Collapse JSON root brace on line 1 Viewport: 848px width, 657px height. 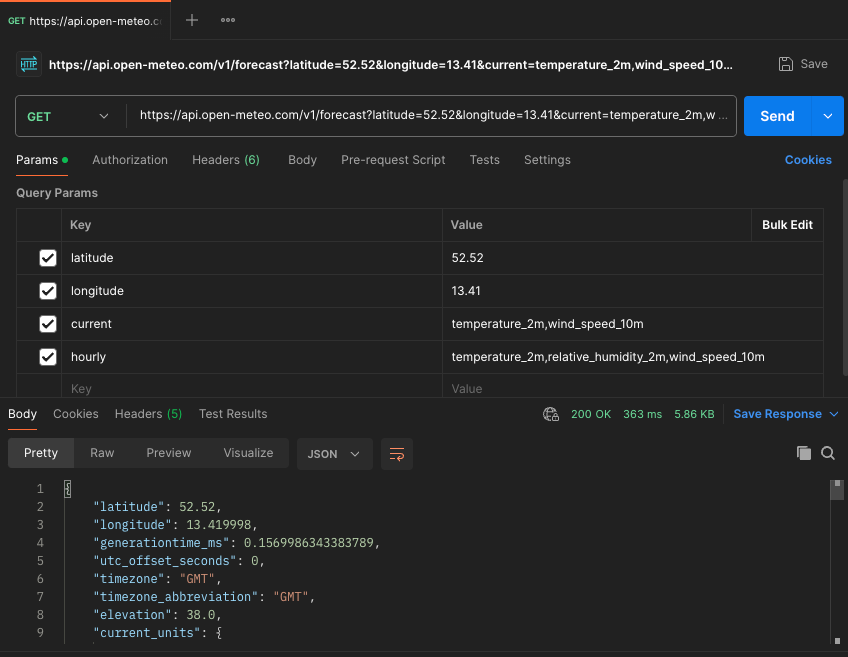click(68, 489)
